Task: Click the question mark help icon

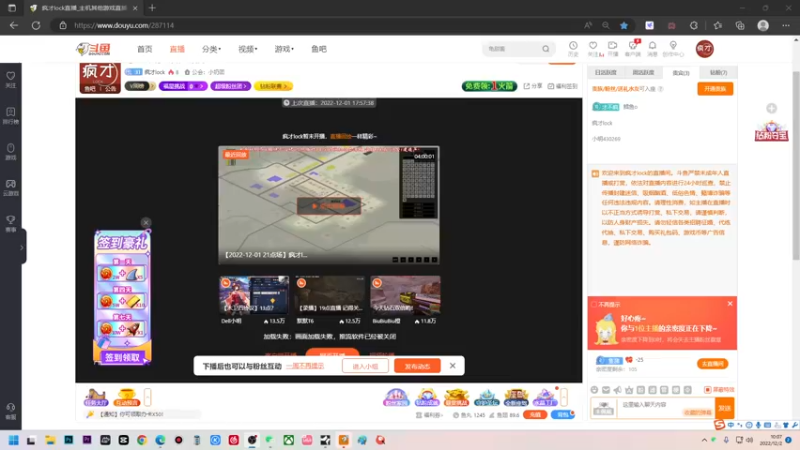Action: (661, 89)
